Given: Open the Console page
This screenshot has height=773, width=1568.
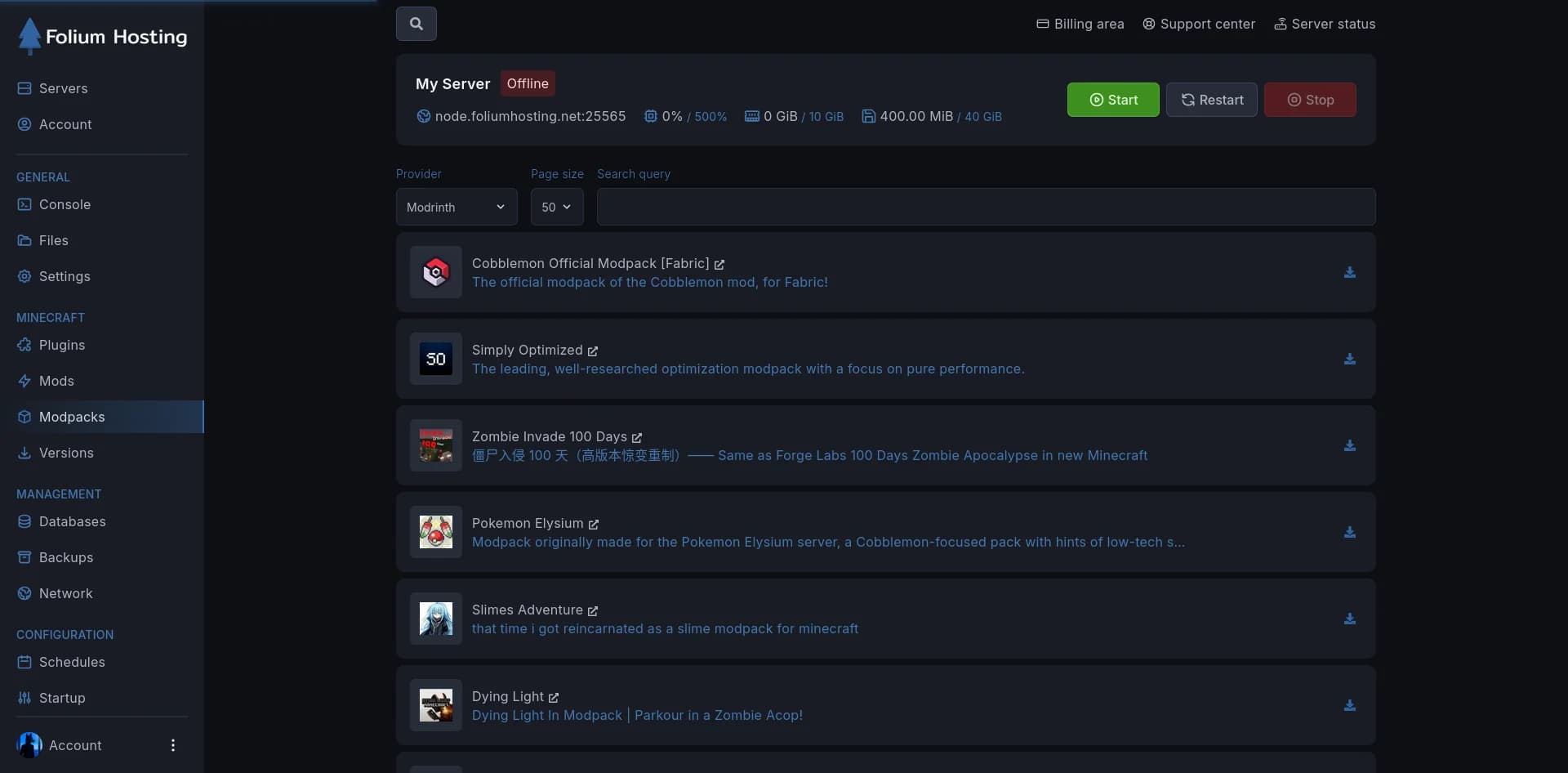Looking at the screenshot, I should pyautogui.click(x=102, y=204).
